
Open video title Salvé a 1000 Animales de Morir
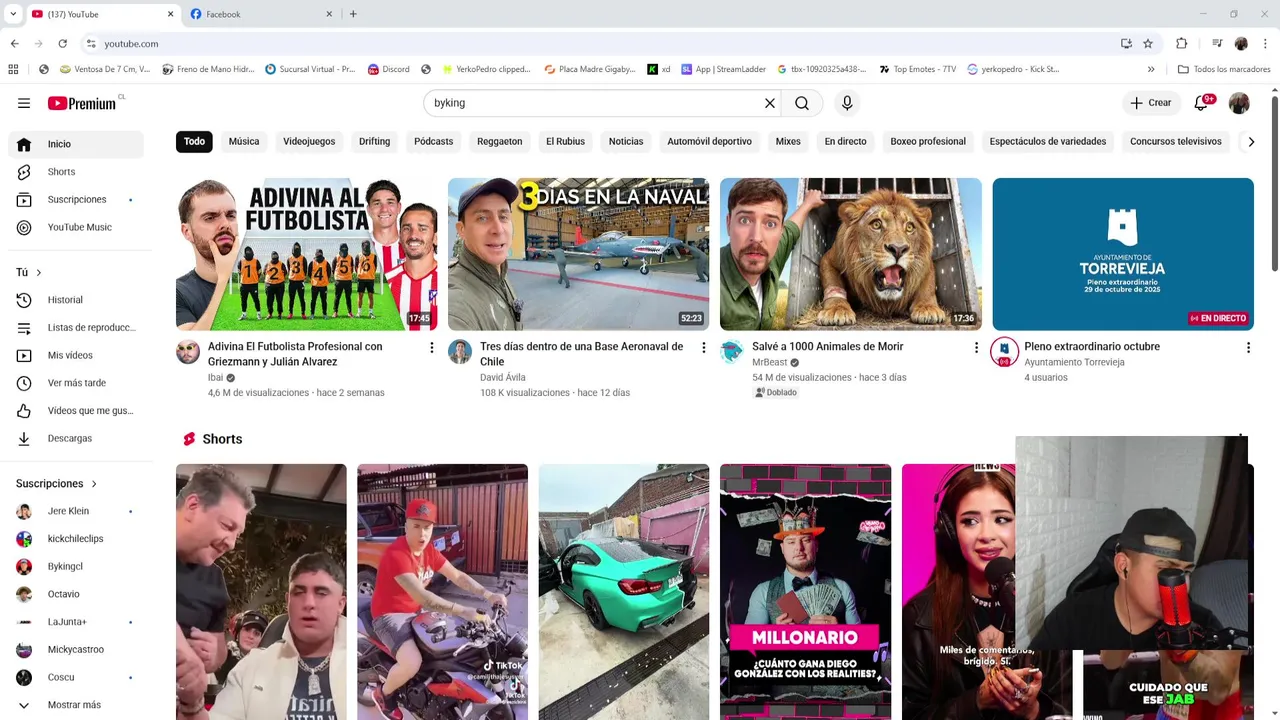pos(828,347)
